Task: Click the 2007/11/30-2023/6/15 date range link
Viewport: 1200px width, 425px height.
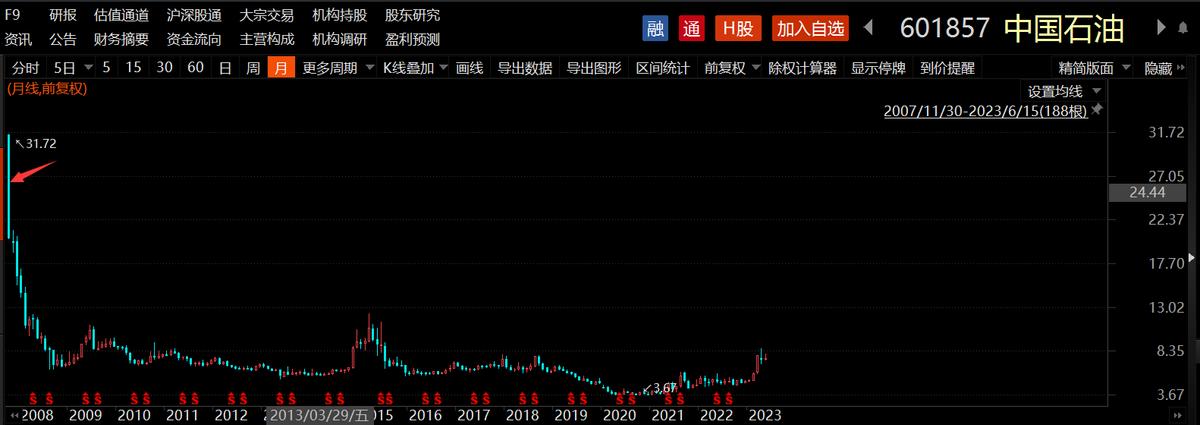Action: pyautogui.click(x=986, y=109)
